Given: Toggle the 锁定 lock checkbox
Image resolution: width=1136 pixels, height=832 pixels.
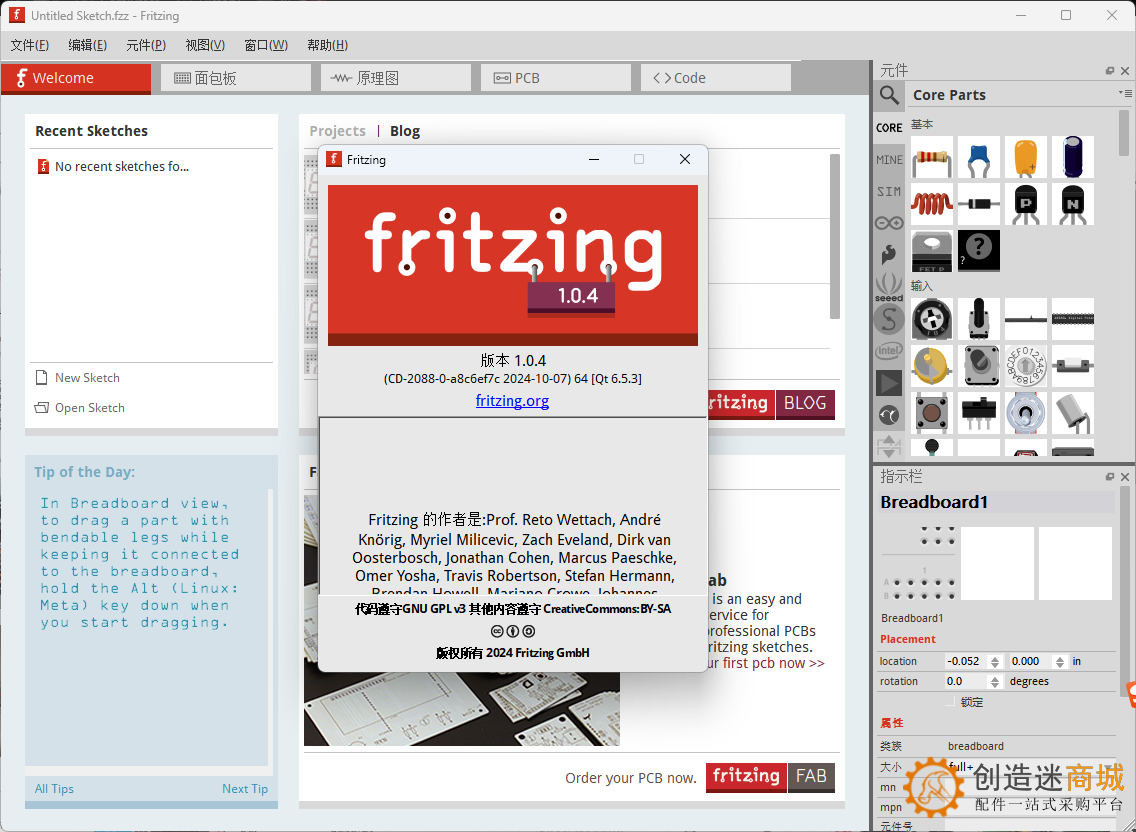Looking at the screenshot, I should click(x=951, y=702).
